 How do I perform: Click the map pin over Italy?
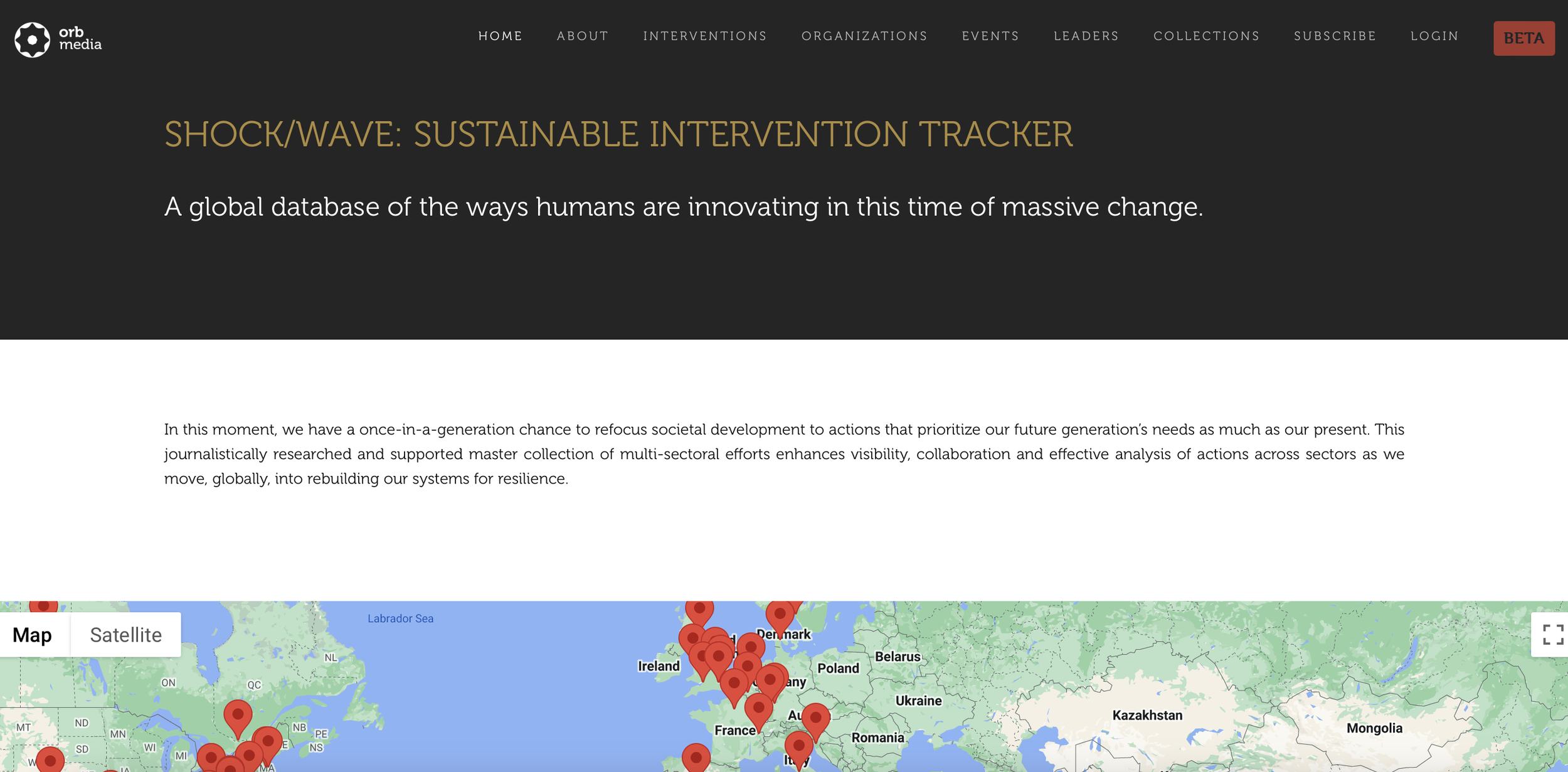point(798,746)
